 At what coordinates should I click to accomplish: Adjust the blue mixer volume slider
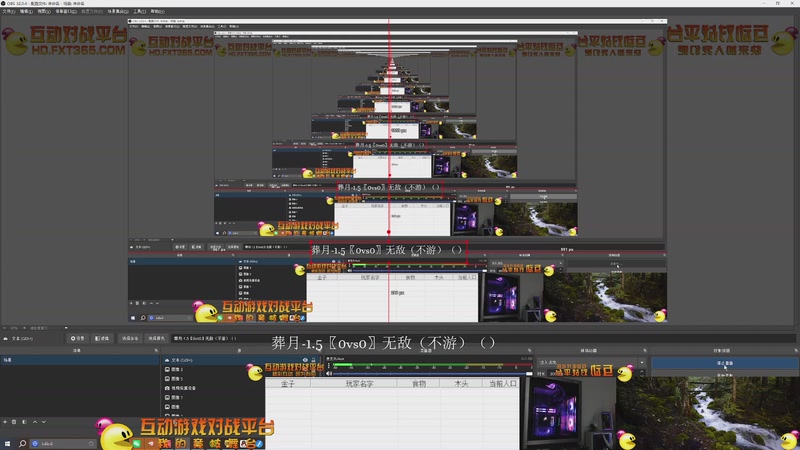tap(431, 373)
